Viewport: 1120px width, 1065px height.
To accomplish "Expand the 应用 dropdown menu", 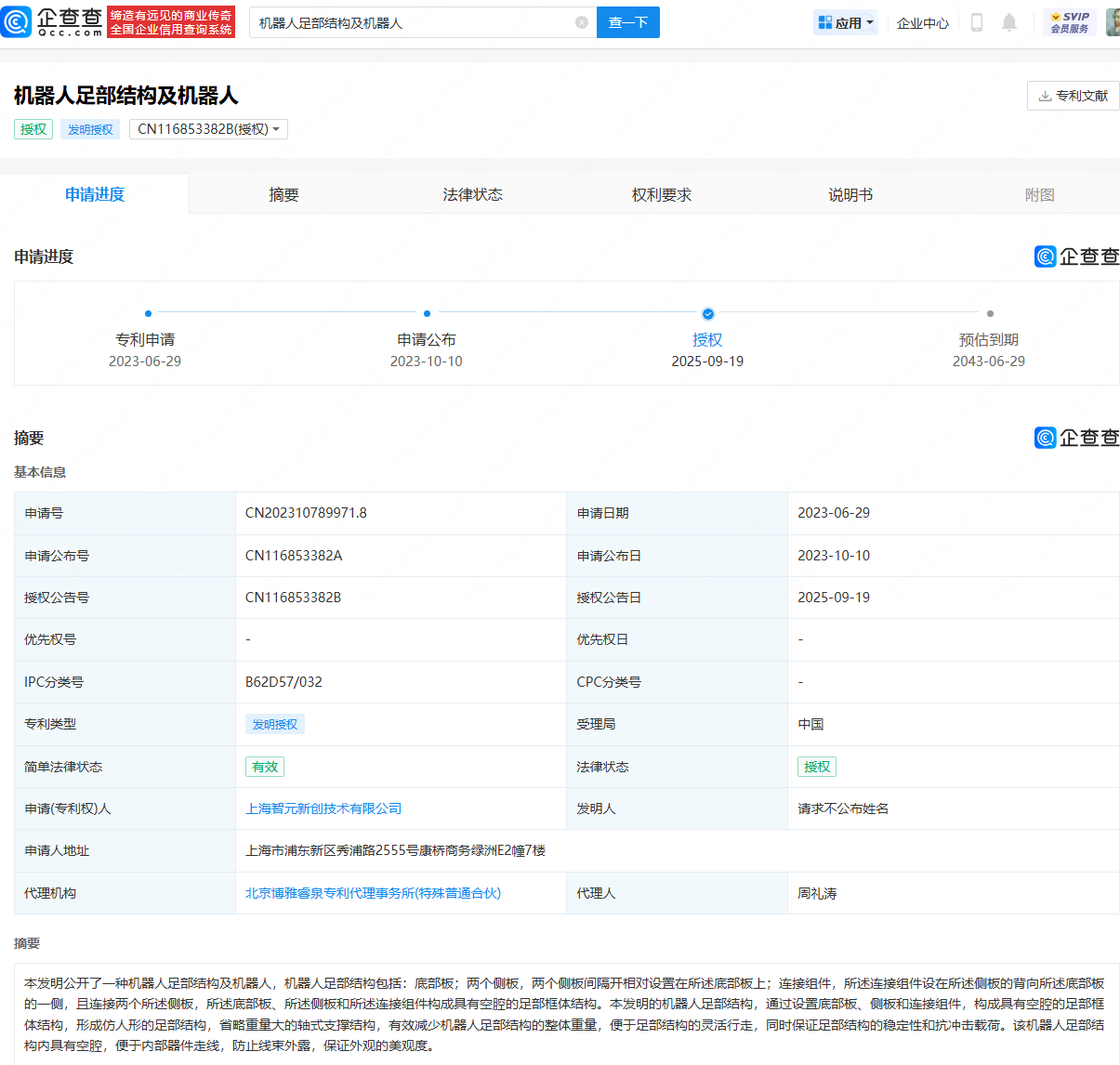I will coord(846,22).
